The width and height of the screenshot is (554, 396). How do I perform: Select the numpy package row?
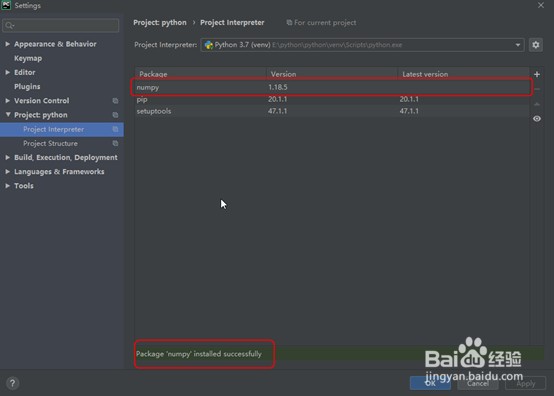point(332,87)
